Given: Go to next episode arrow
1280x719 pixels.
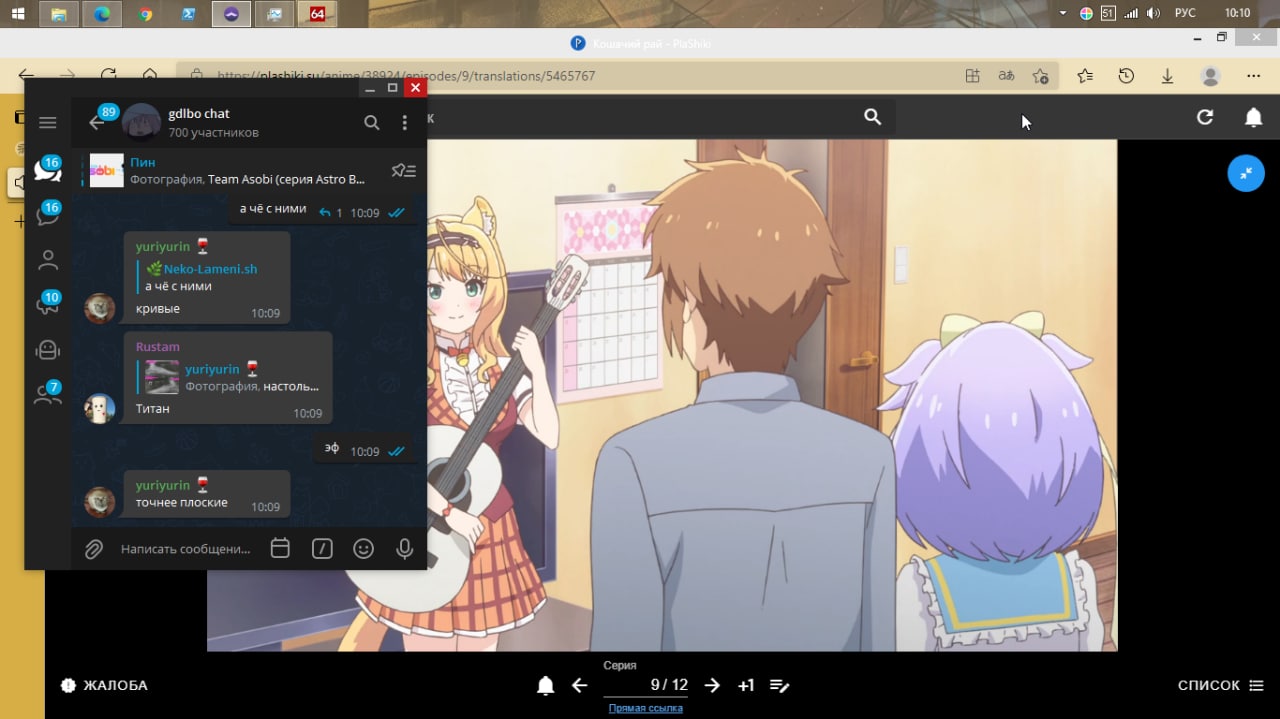Looking at the screenshot, I should tap(712, 685).
